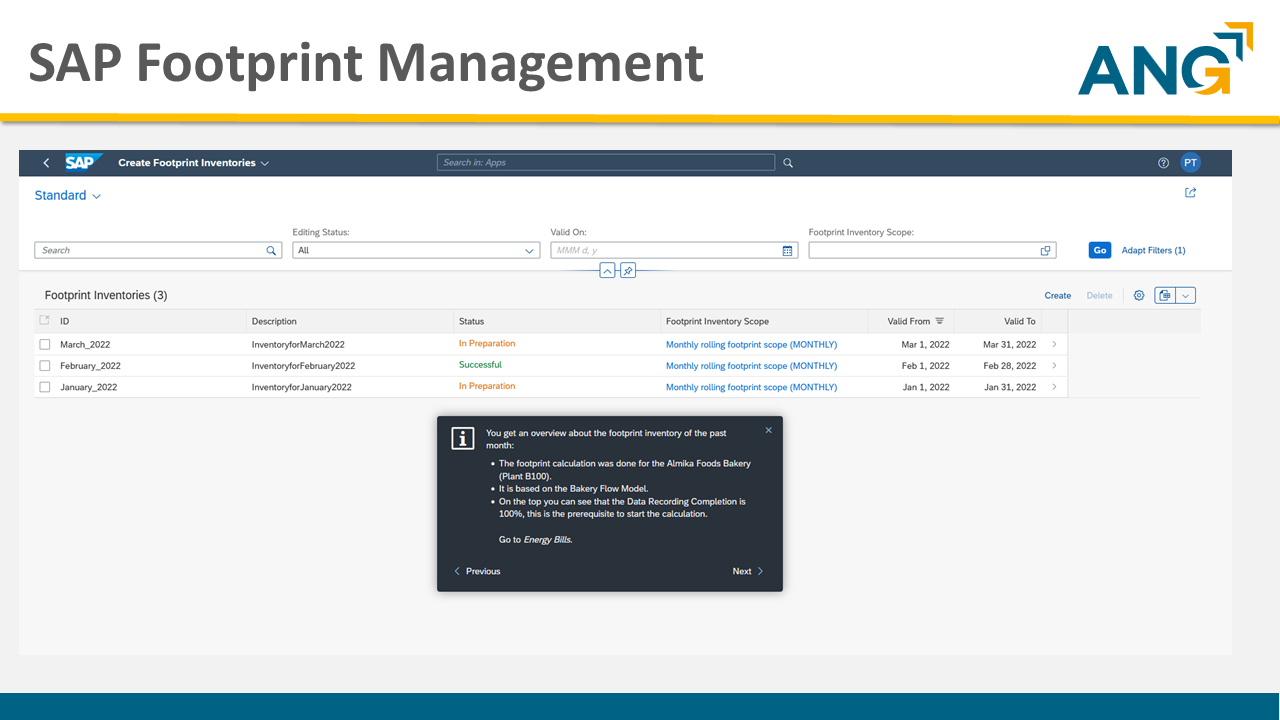Click the search icon in filter Search field
Viewport: 1280px width, 720px height.
(271, 251)
